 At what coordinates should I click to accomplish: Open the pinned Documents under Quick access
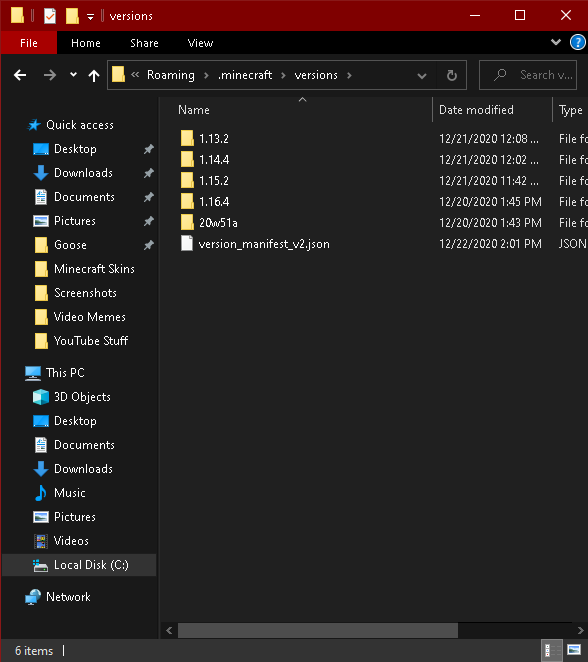(x=84, y=197)
